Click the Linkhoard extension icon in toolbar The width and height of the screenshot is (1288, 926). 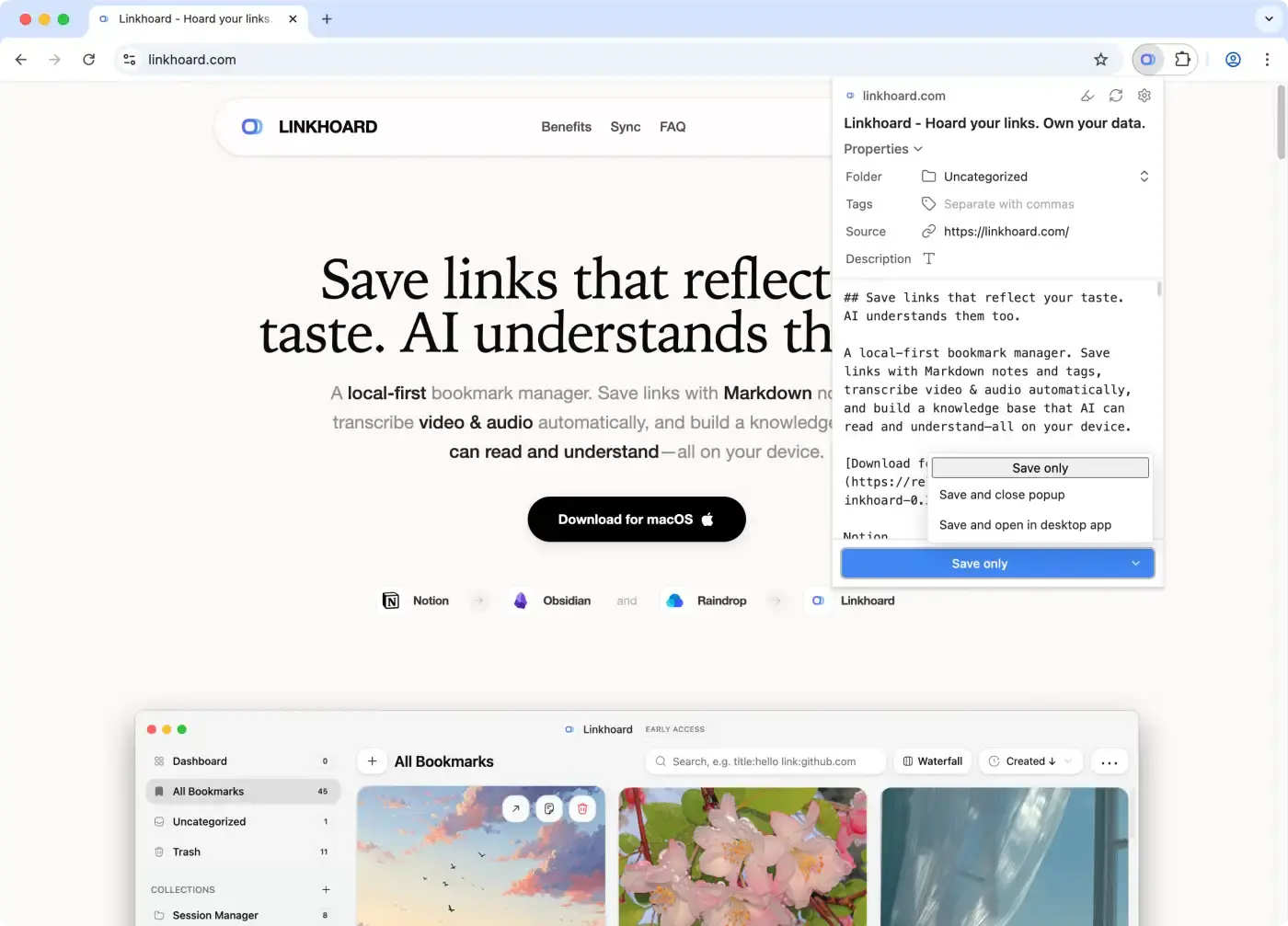1147,60
